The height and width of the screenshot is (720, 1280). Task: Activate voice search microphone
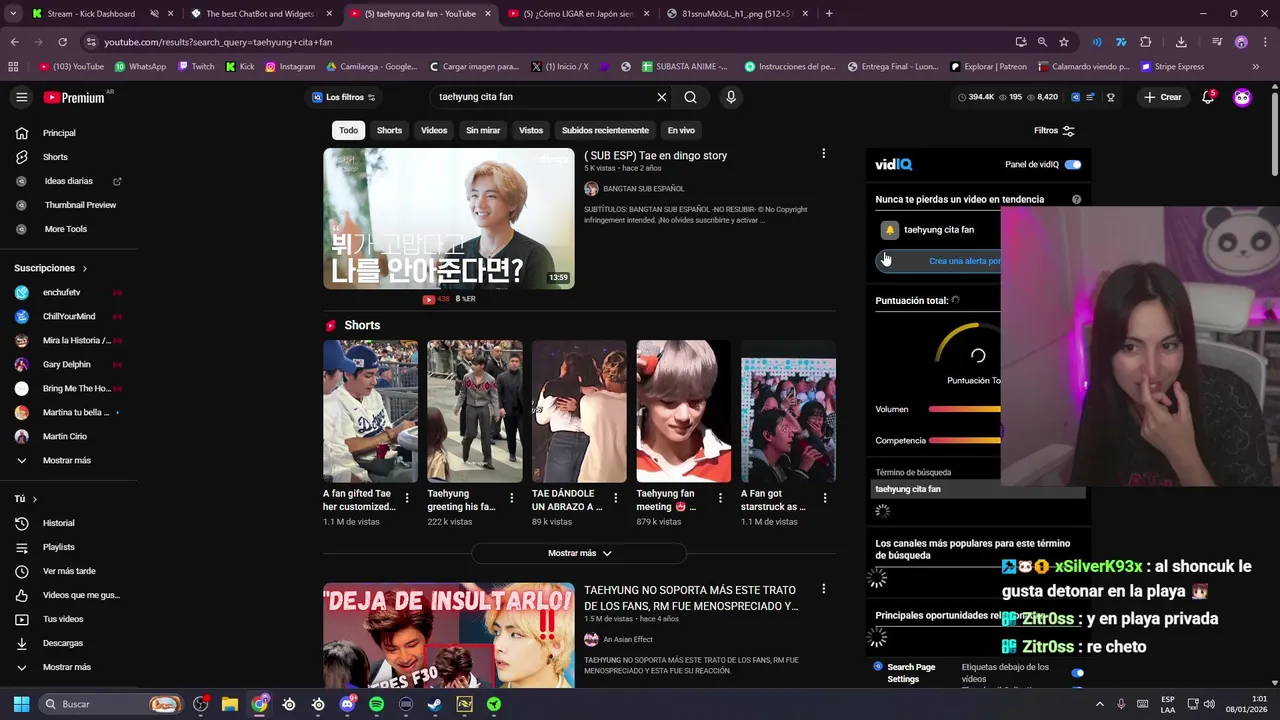(731, 97)
